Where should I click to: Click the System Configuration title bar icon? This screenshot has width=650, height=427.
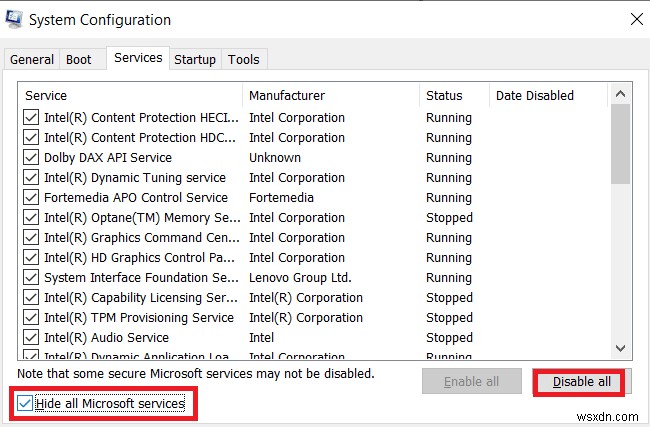(15, 20)
